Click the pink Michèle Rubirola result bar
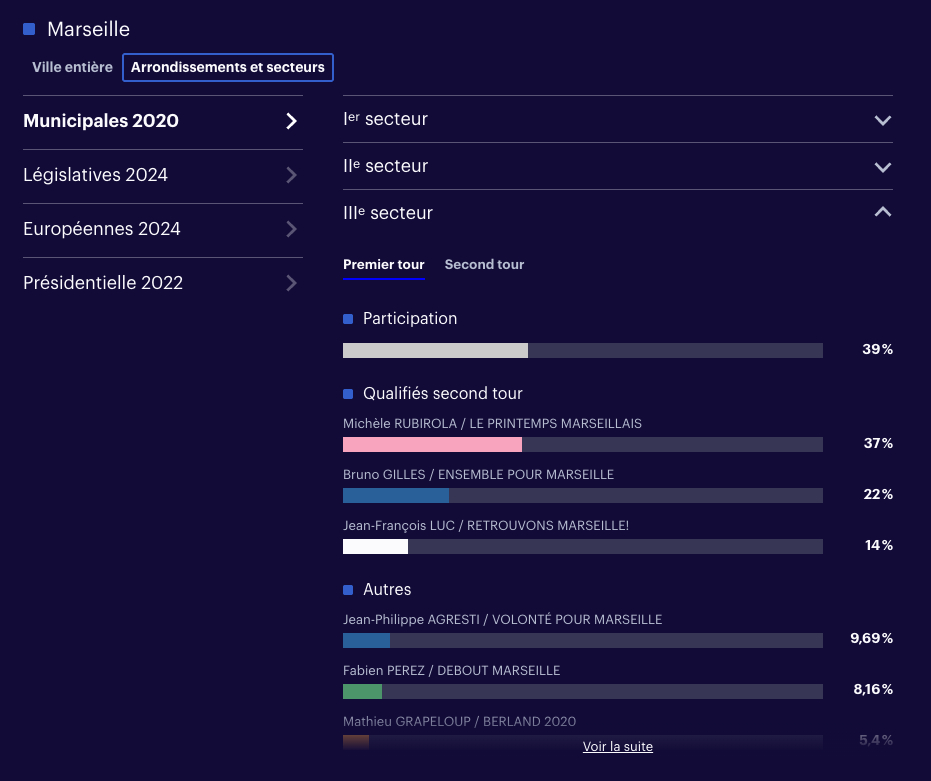 click(x=432, y=444)
